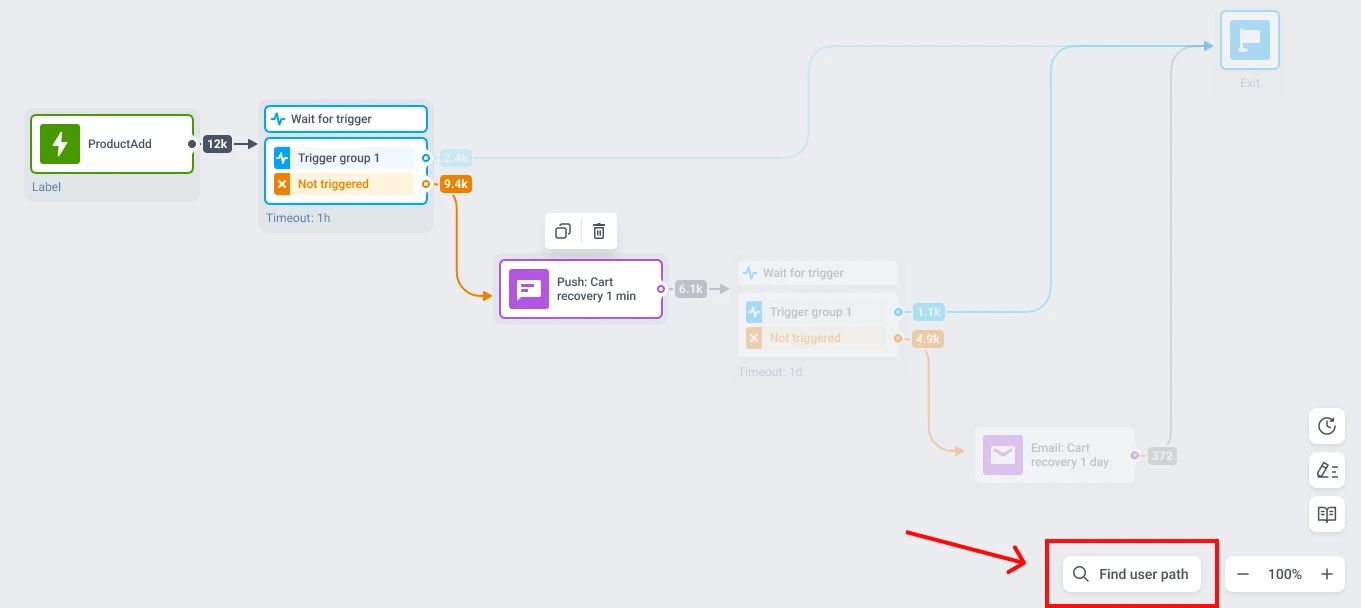Open the documentation via book icon
The height and width of the screenshot is (608, 1361).
click(x=1326, y=514)
